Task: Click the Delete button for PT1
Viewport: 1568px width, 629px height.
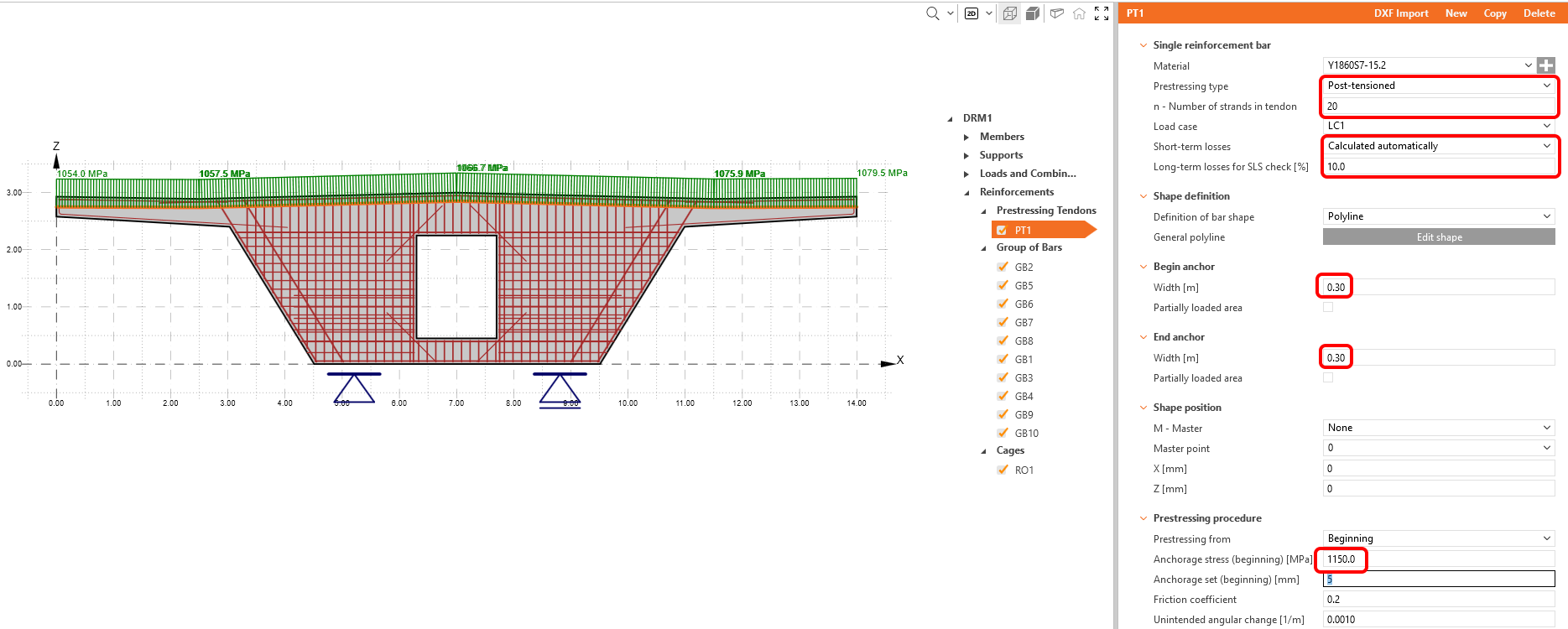Action: pyautogui.click(x=1539, y=13)
